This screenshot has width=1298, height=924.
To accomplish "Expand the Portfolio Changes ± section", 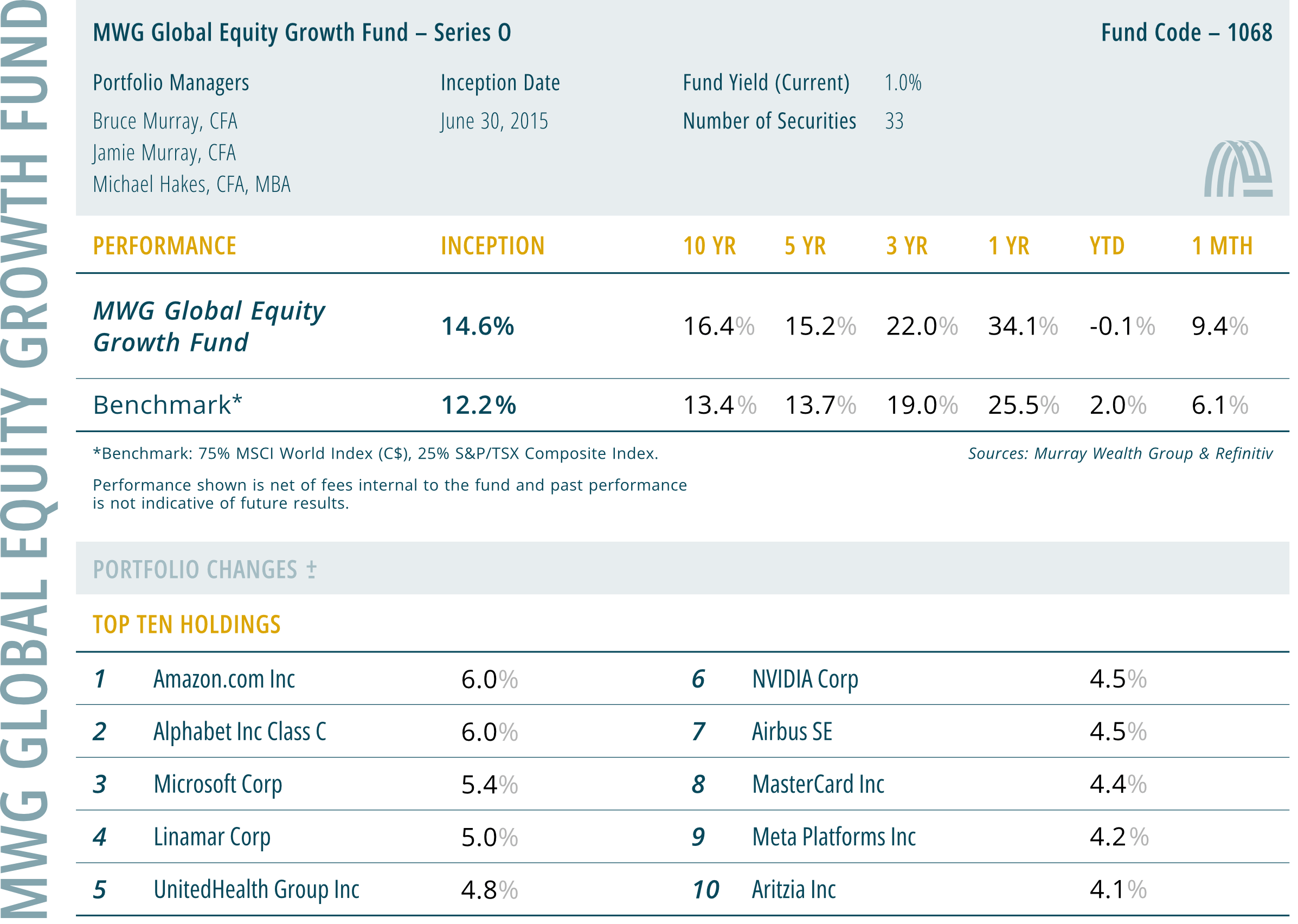I will (x=682, y=568).
